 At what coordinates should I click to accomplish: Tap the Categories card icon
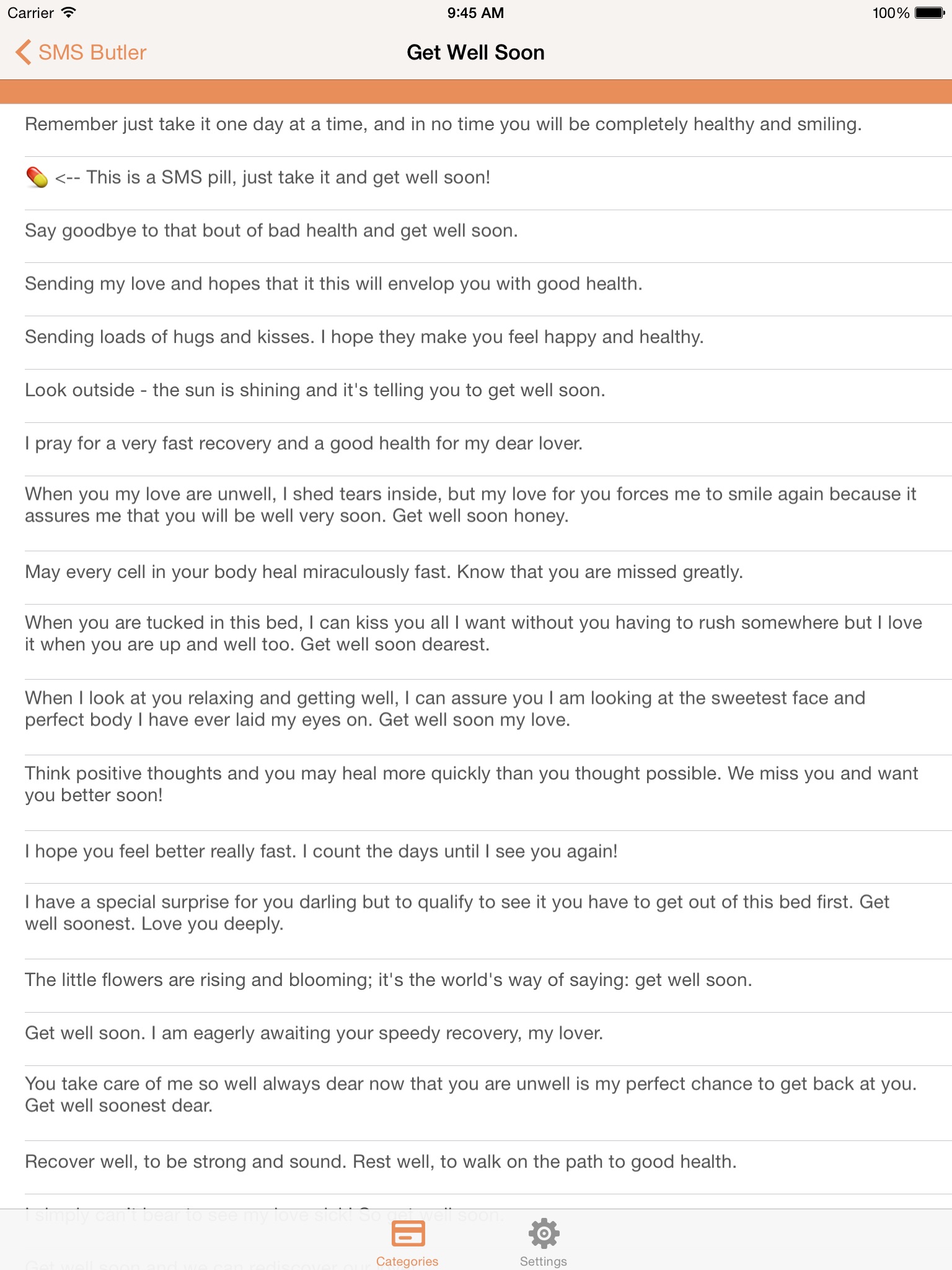[x=408, y=1233]
